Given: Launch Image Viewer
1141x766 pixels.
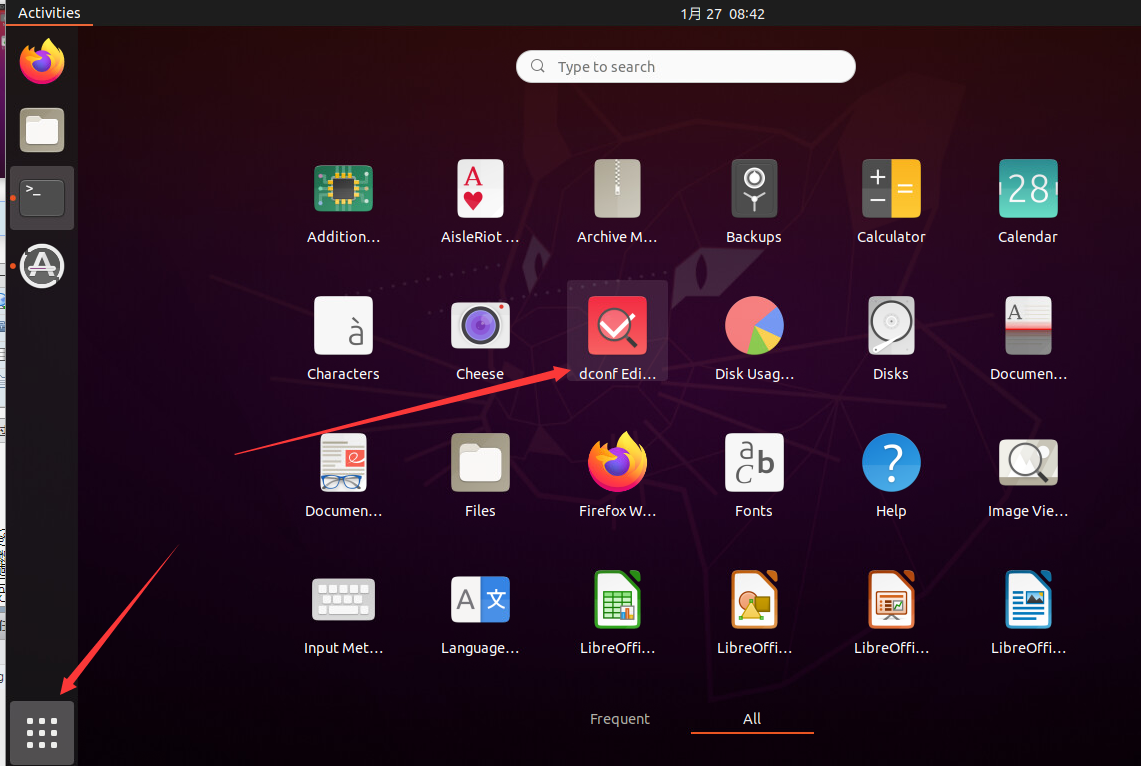Looking at the screenshot, I should [1027, 462].
